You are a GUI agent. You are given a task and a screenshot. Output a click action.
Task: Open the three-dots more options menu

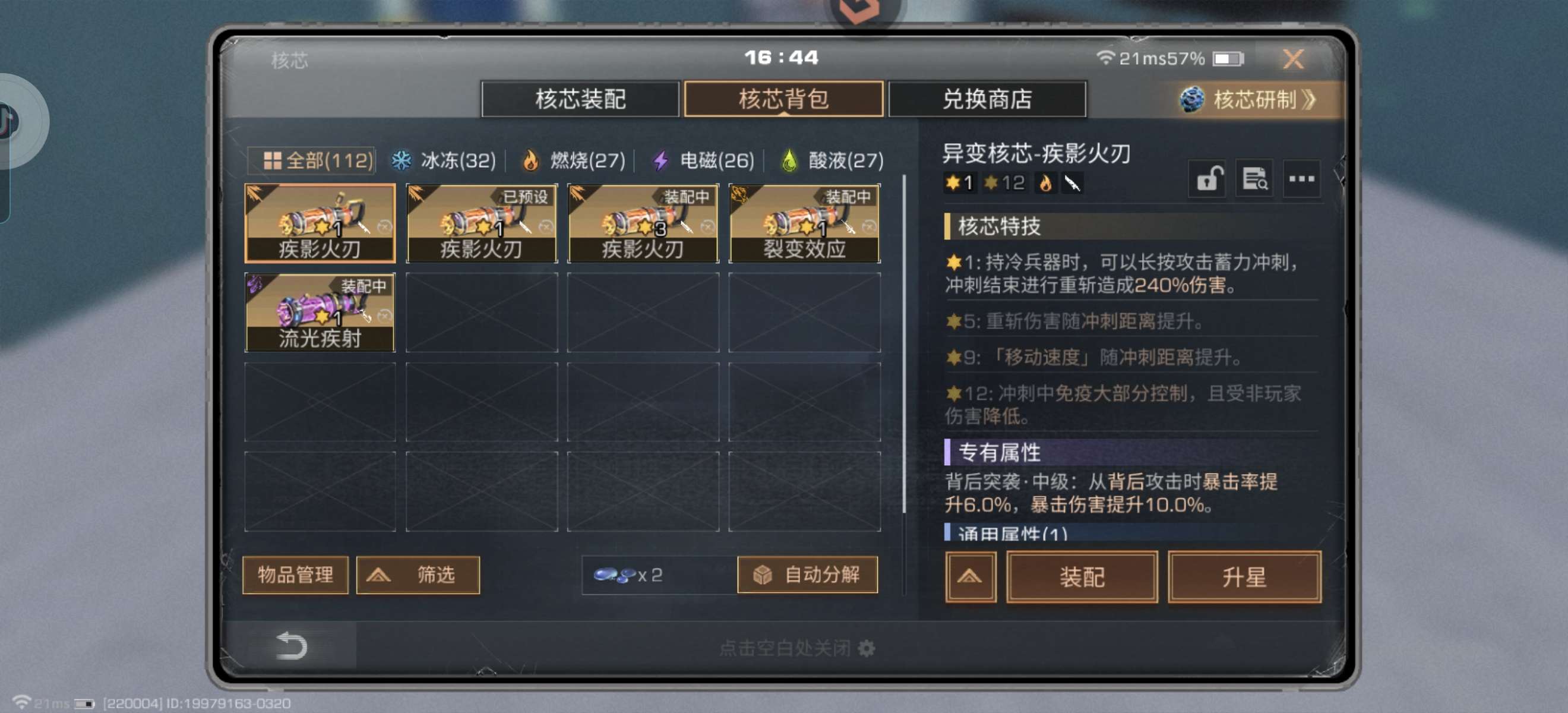tap(1301, 179)
